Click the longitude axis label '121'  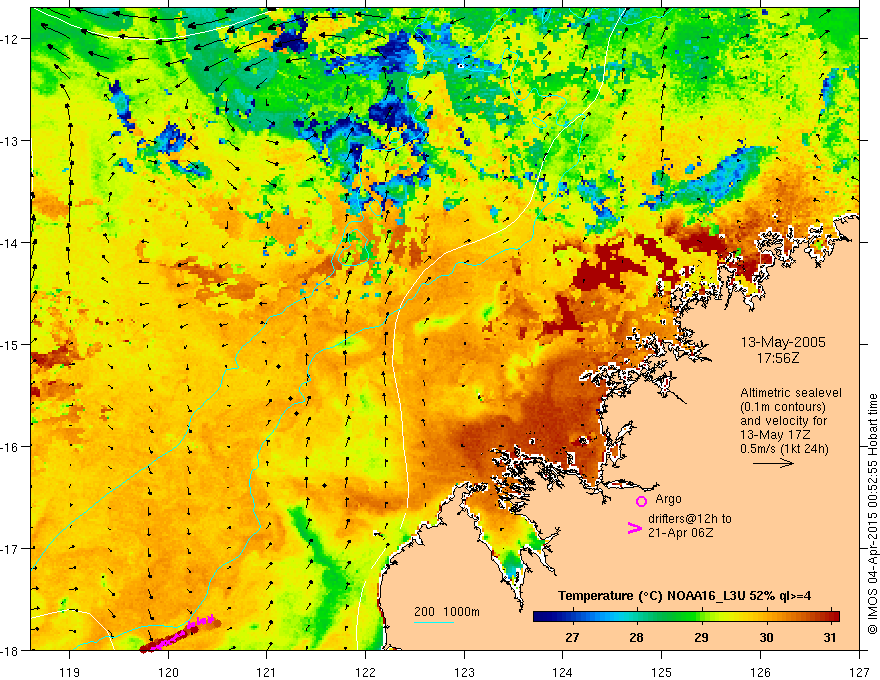267,673
